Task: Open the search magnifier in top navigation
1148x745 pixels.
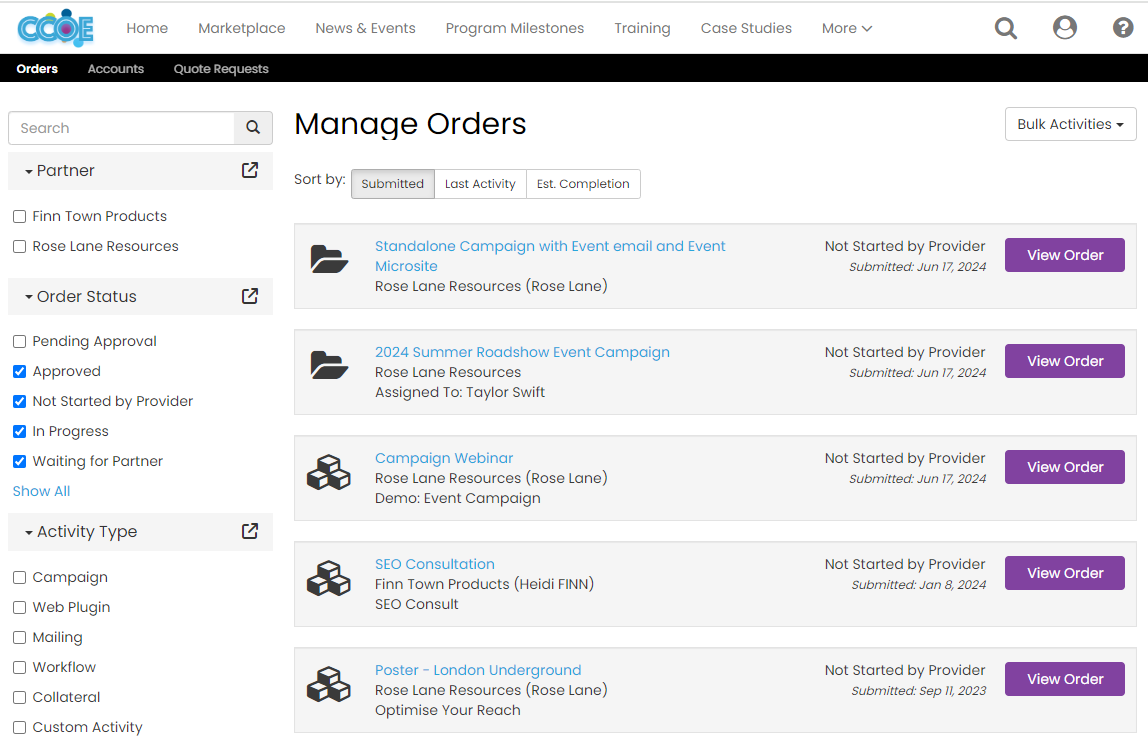Action: click(1005, 28)
